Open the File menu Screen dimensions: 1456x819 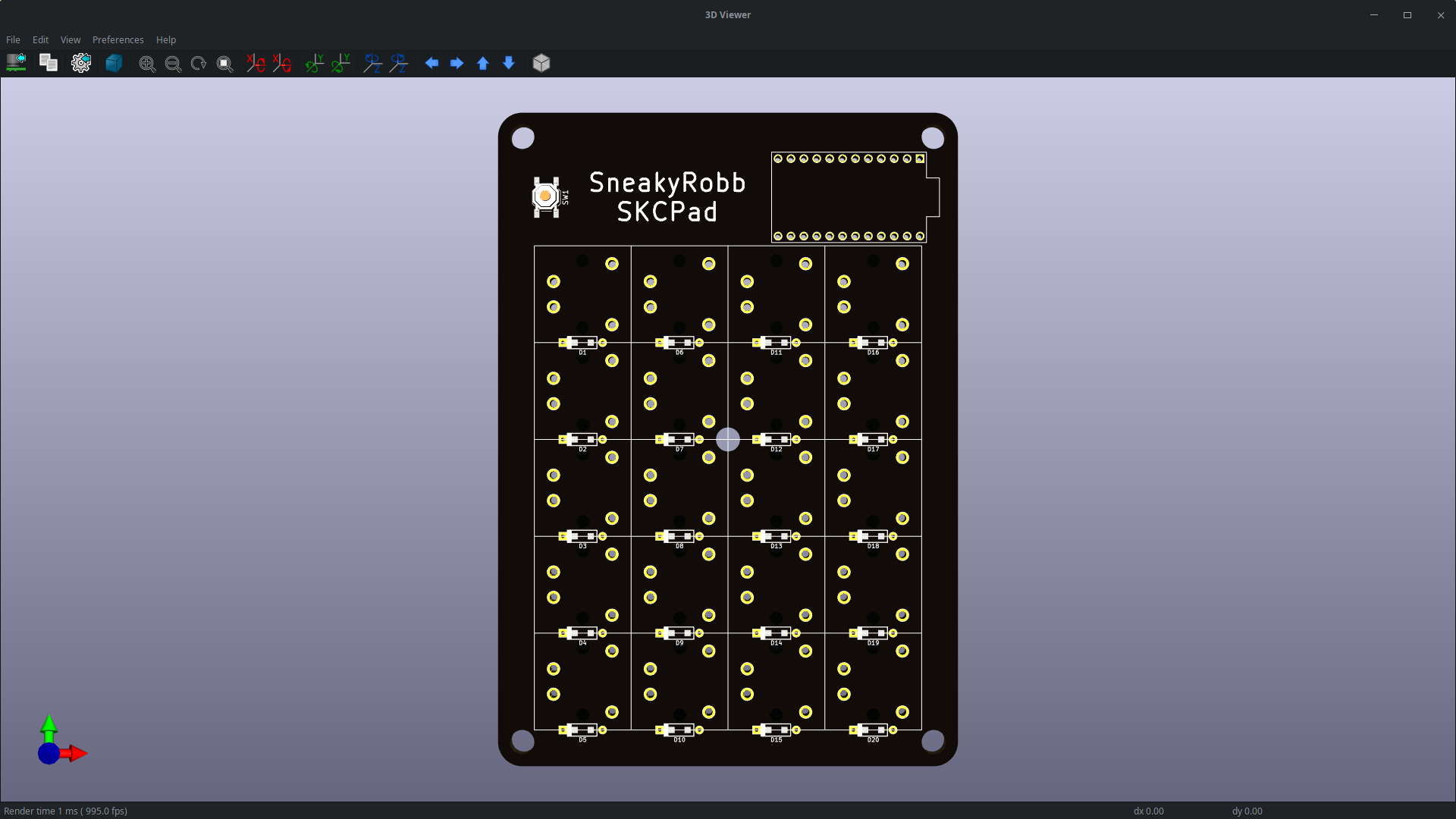[12, 39]
